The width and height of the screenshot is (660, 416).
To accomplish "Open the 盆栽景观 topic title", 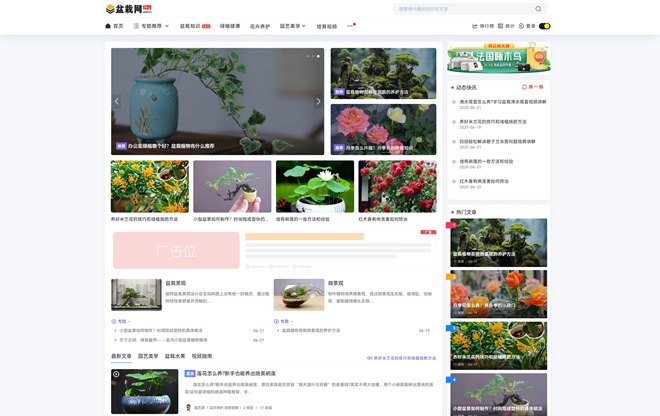I will click(x=176, y=283).
